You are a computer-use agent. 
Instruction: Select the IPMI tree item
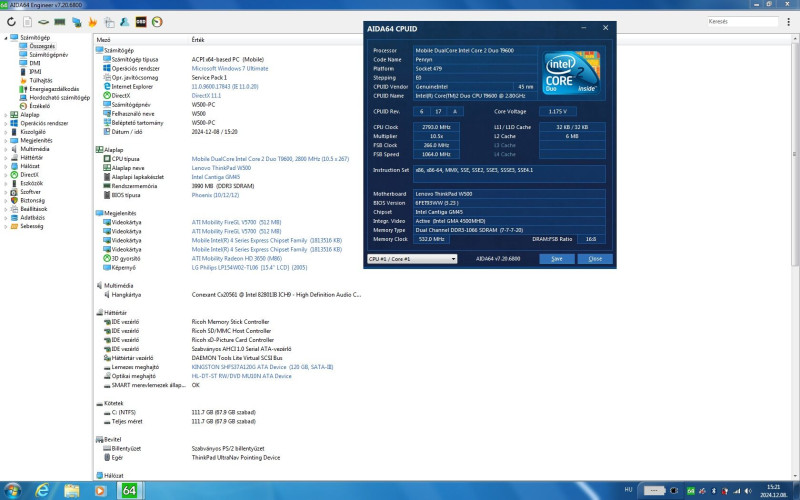point(35,72)
